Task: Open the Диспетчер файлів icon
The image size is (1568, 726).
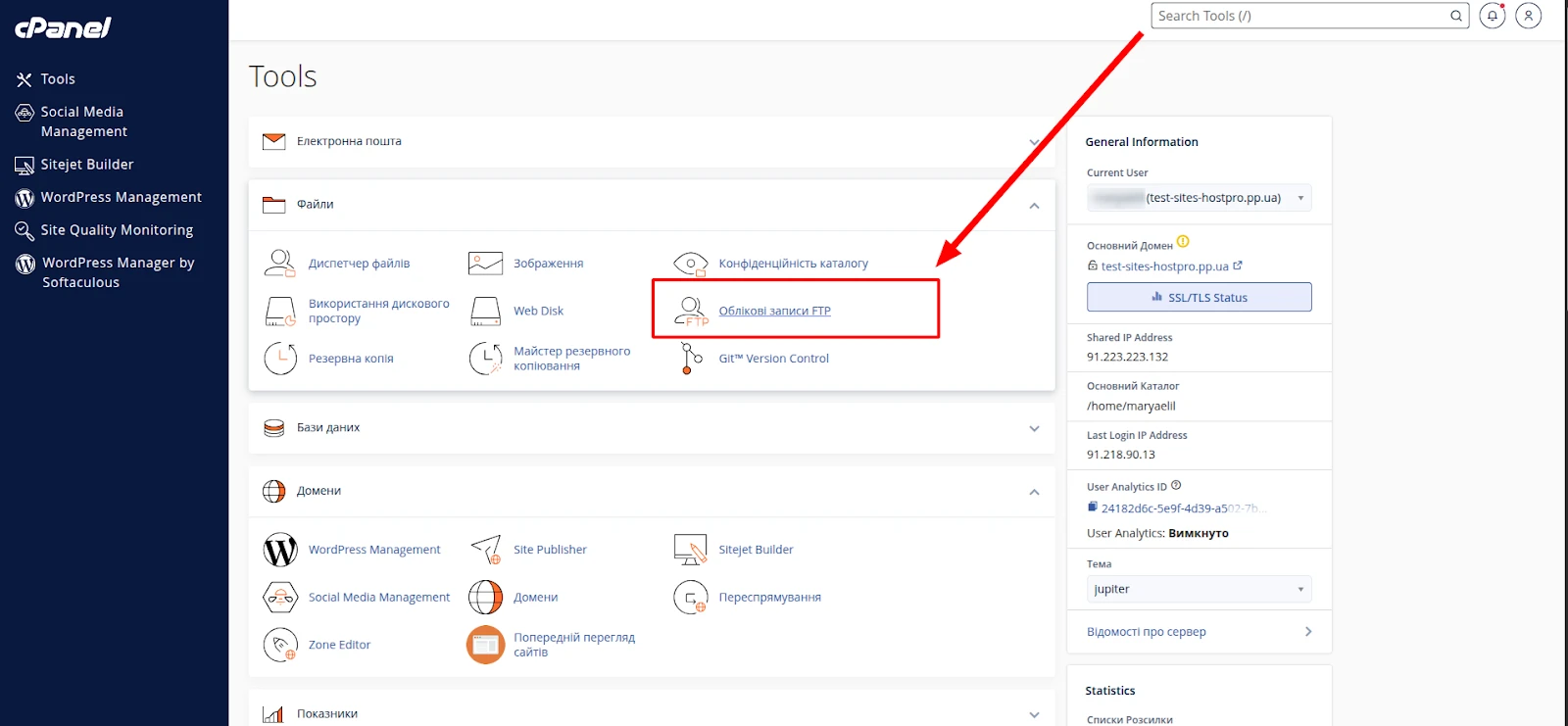Action: (280, 263)
